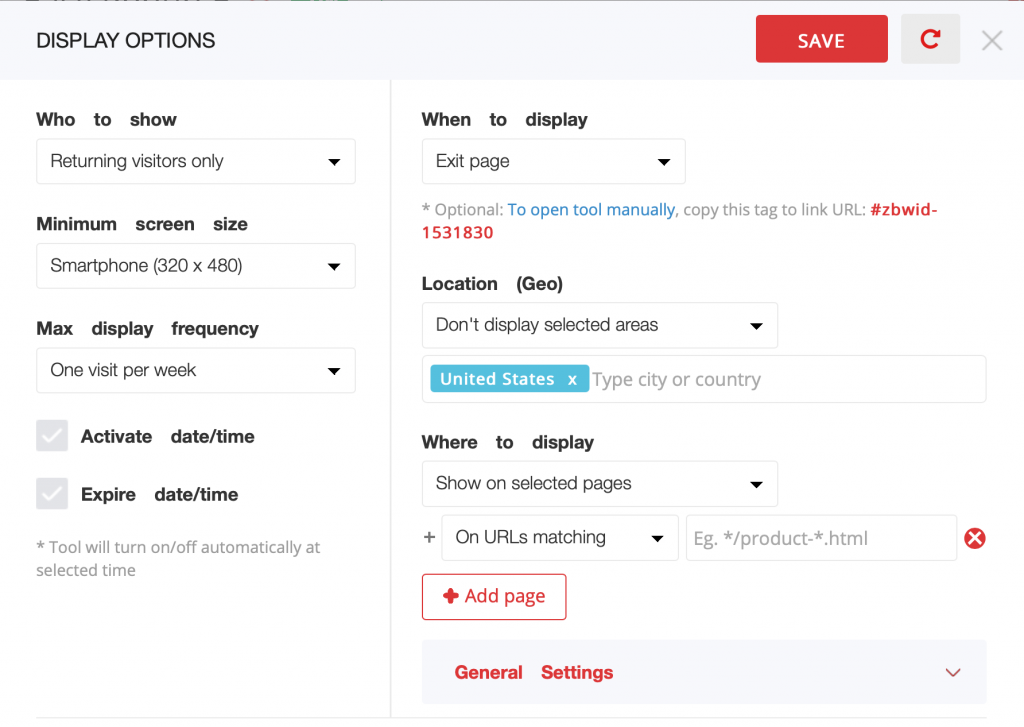
Task: Focus the URL pattern input field
Action: tap(822, 538)
